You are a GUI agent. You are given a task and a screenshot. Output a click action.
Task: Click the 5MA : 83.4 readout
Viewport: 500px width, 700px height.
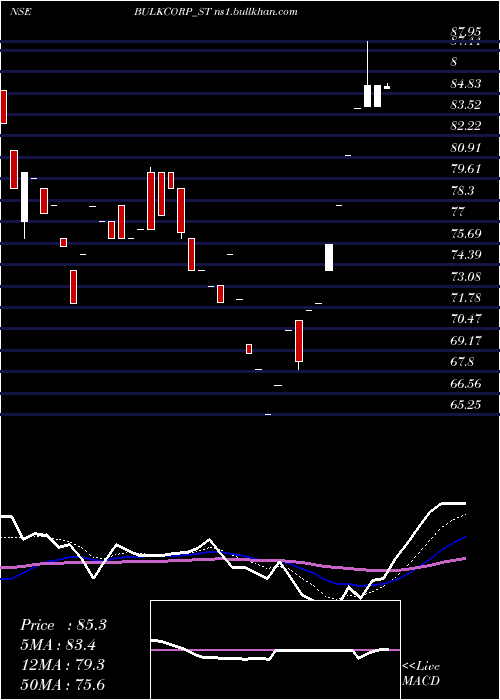58,645
